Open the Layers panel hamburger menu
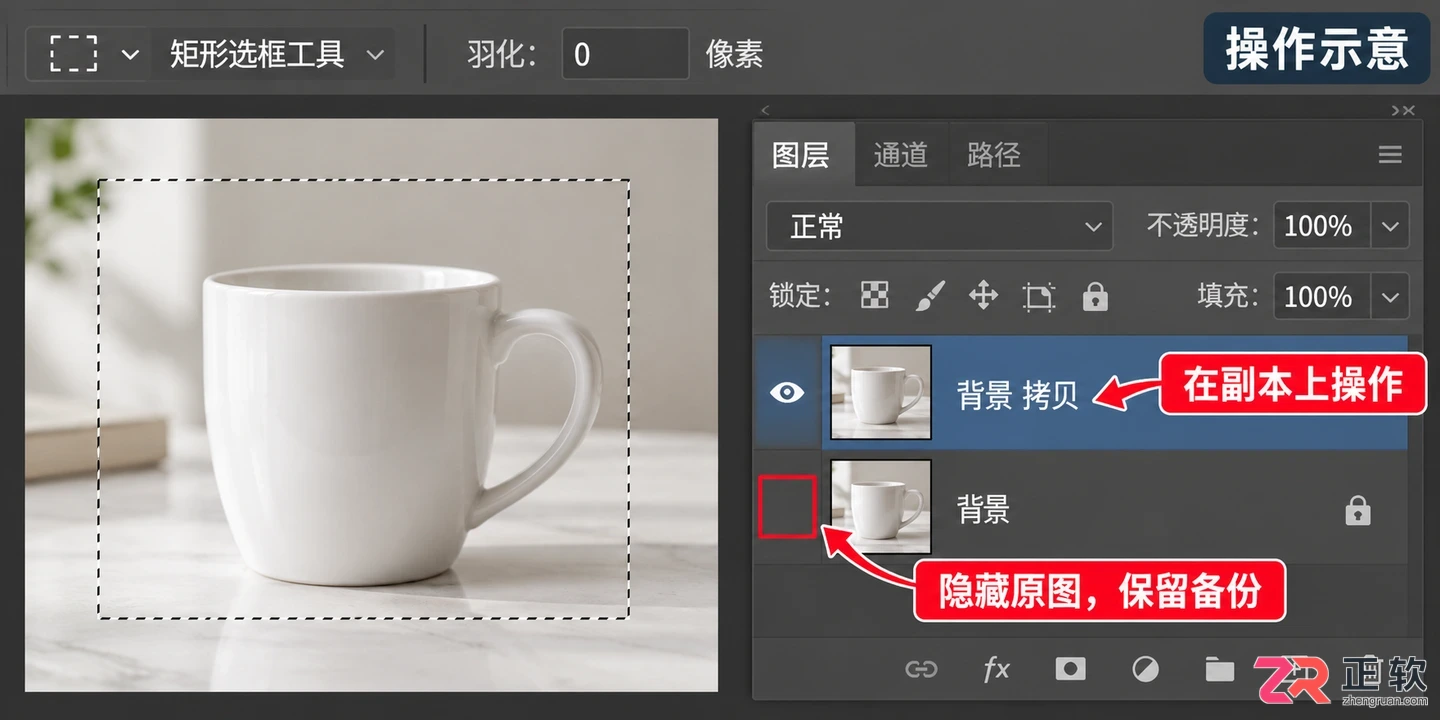The height and width of the screenshot is (720, 1440). pos(1389,155)
